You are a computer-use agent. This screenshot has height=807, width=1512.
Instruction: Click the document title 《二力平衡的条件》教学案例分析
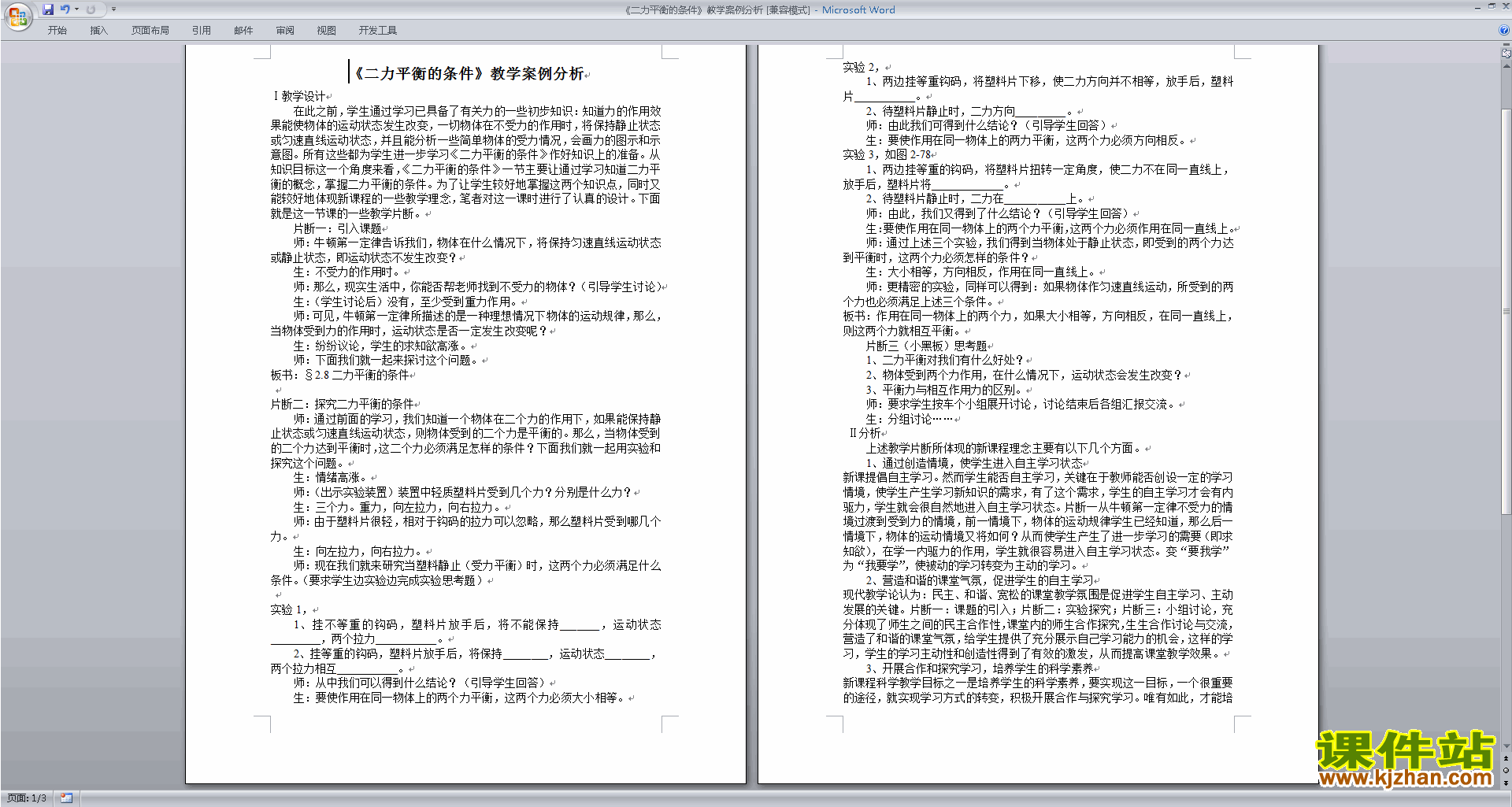468,74
